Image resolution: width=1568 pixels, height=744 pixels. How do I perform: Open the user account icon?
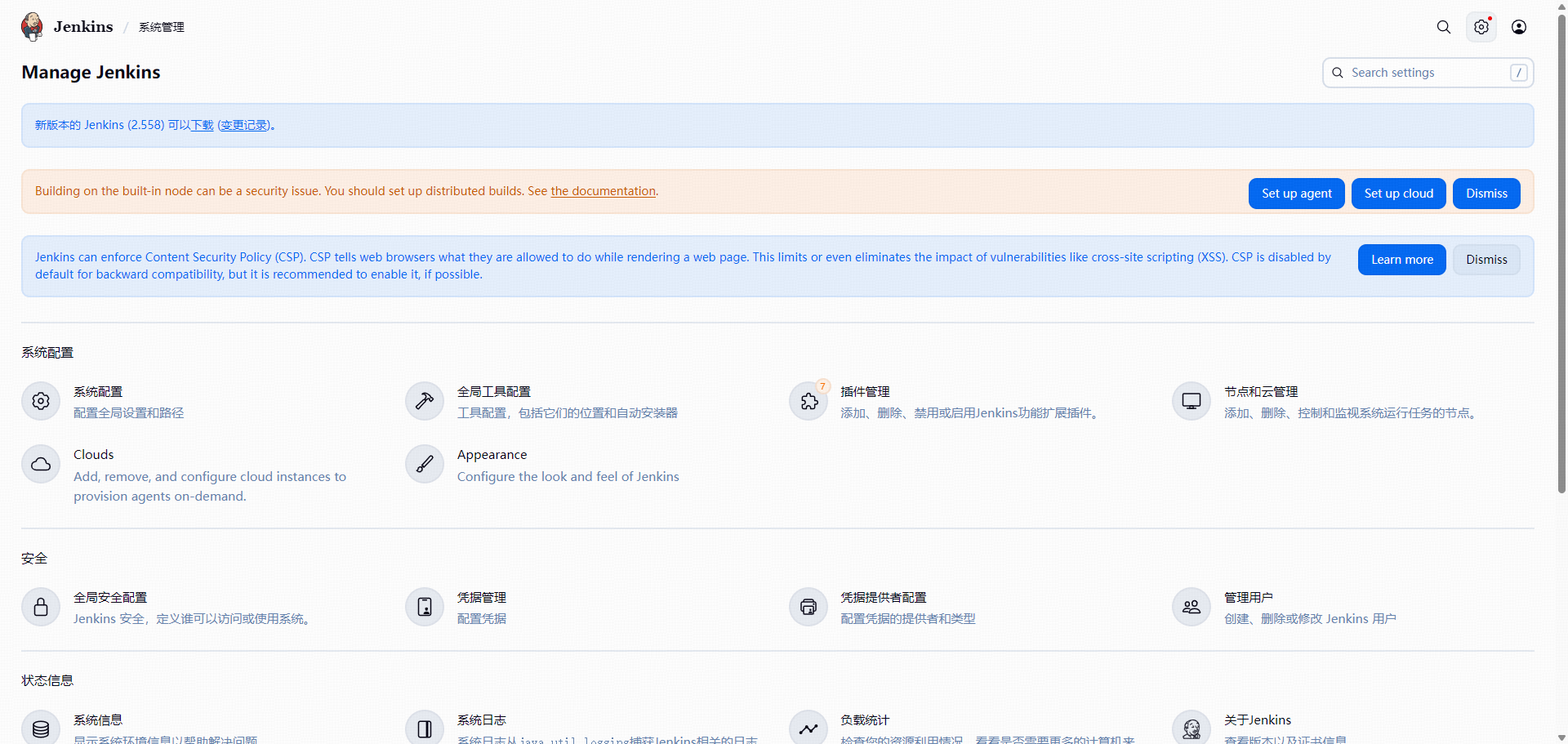click(x=1519, y=27)
